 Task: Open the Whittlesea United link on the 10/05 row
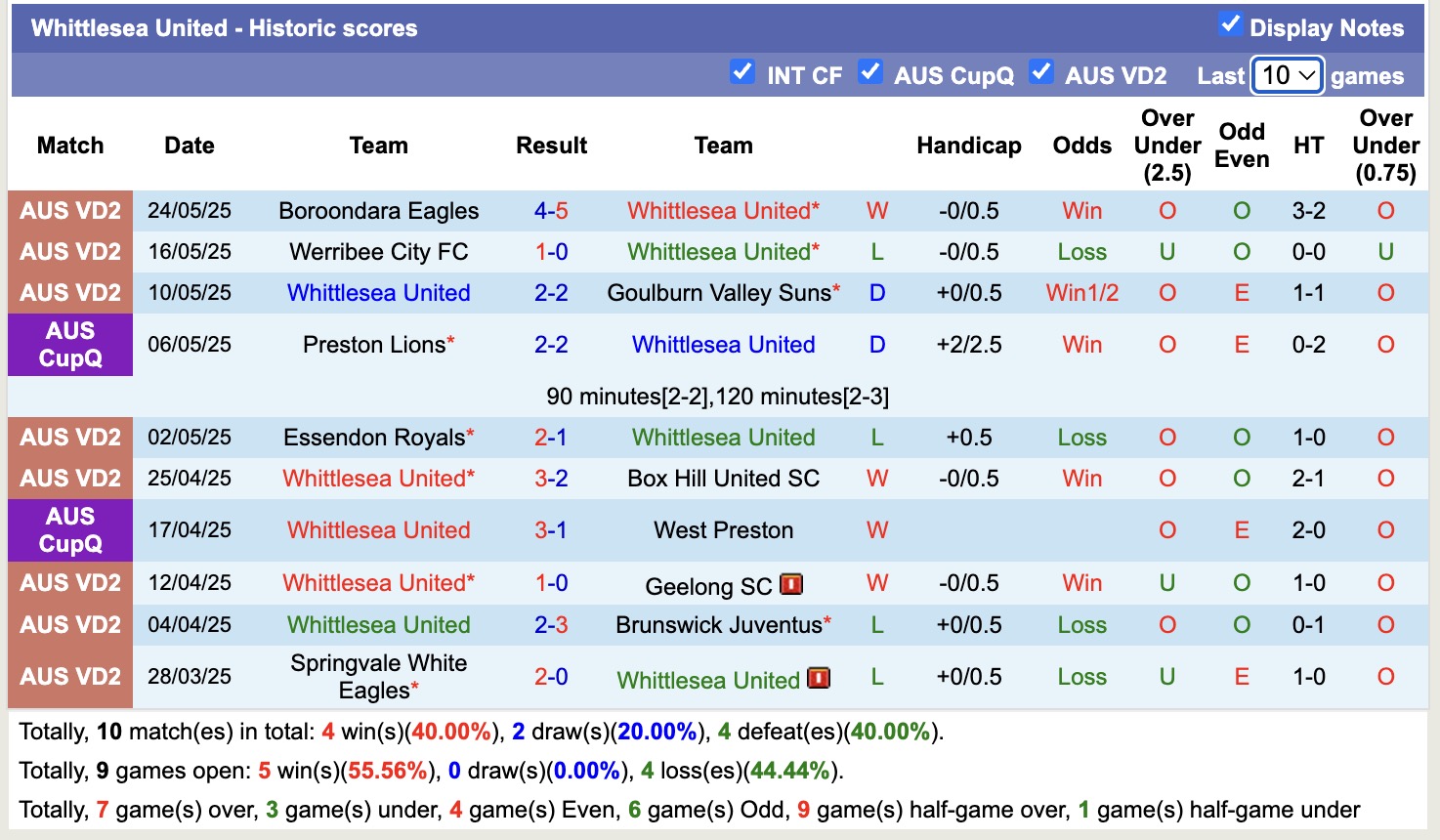[x=379, y=292]
